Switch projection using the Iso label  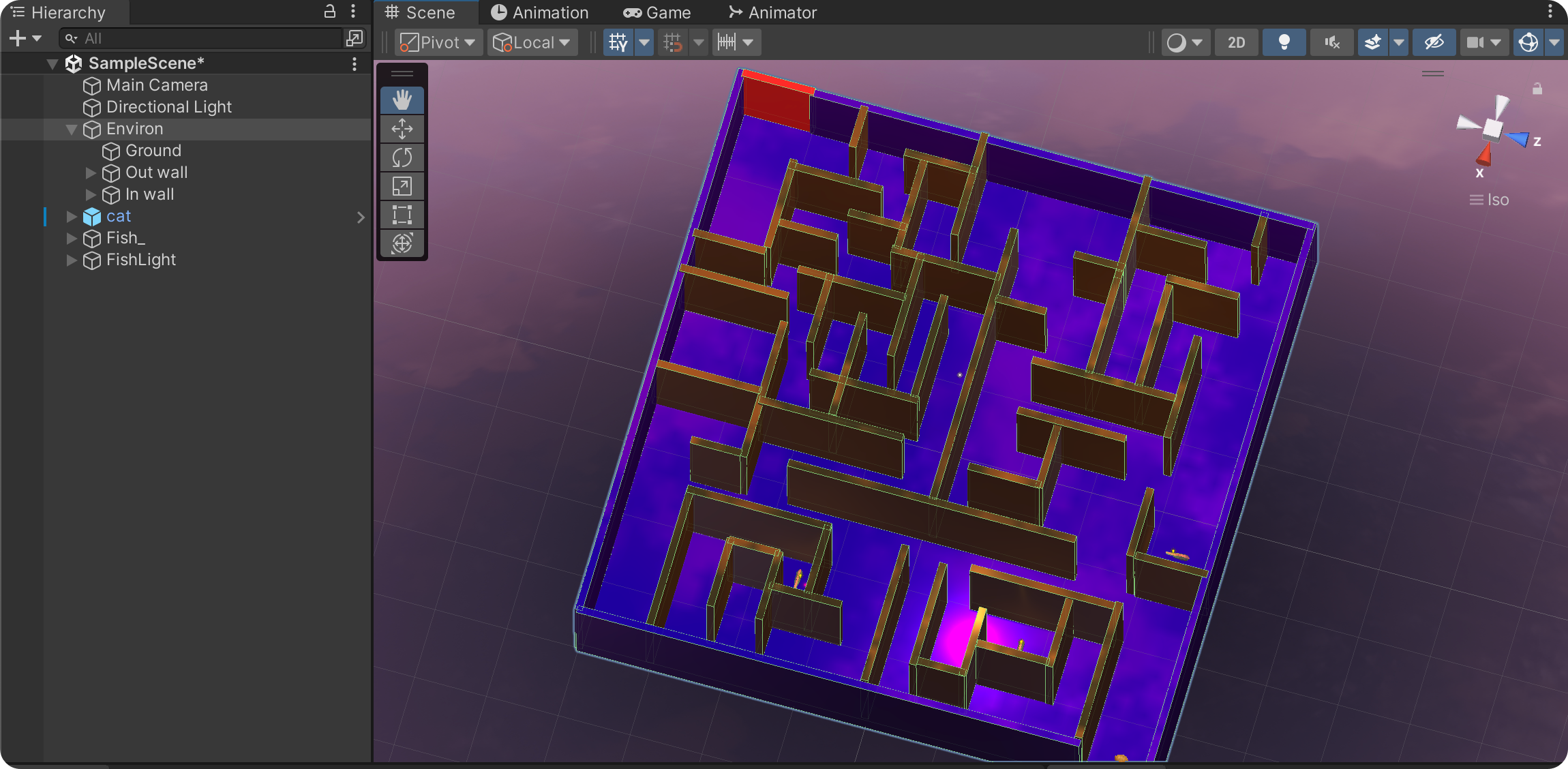(x=1497, y=200)
